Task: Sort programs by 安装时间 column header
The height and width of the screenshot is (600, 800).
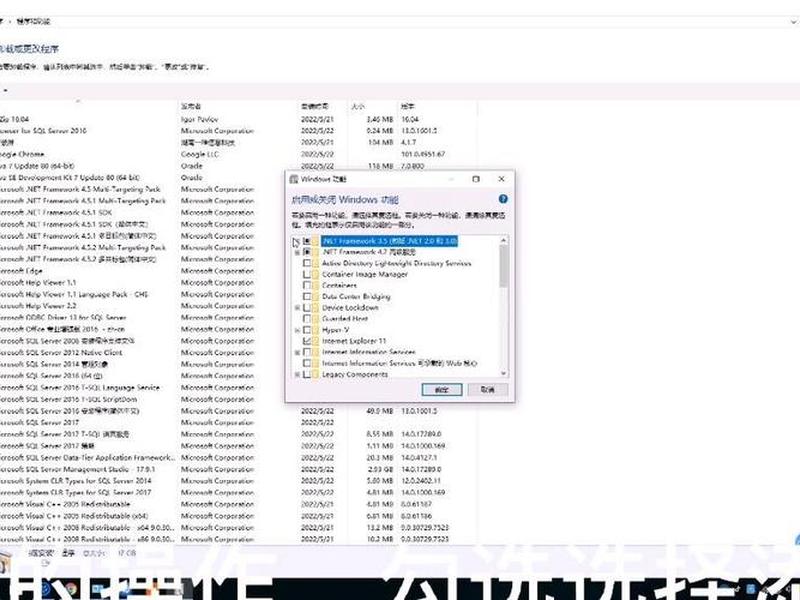Action: coord(315,107)
